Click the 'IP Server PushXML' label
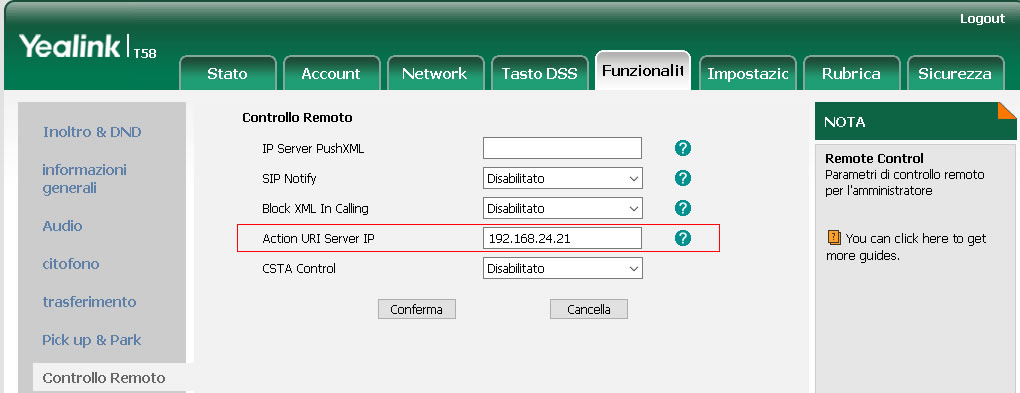The width and height of the screenshot is (1020, 393). click(313, 148)
